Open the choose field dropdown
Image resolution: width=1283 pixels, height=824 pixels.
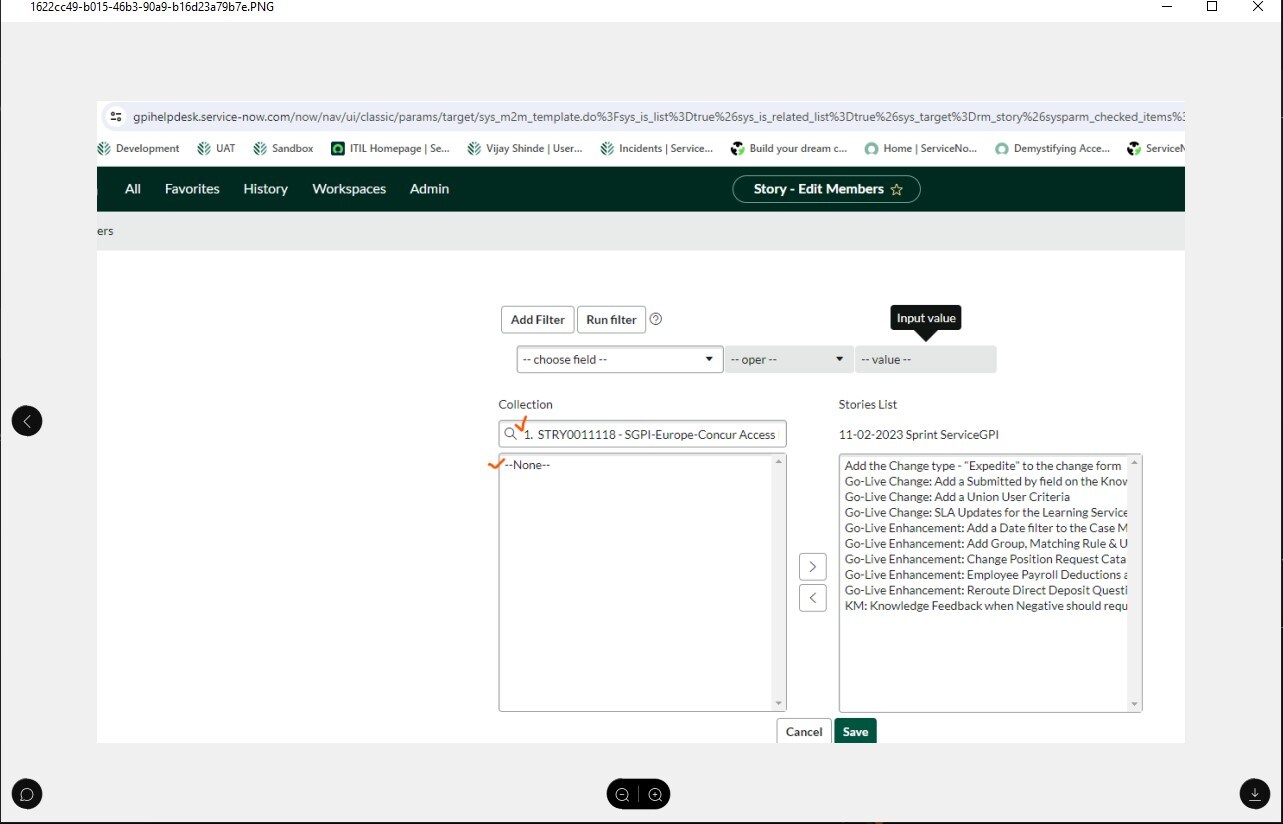[619, 359]
